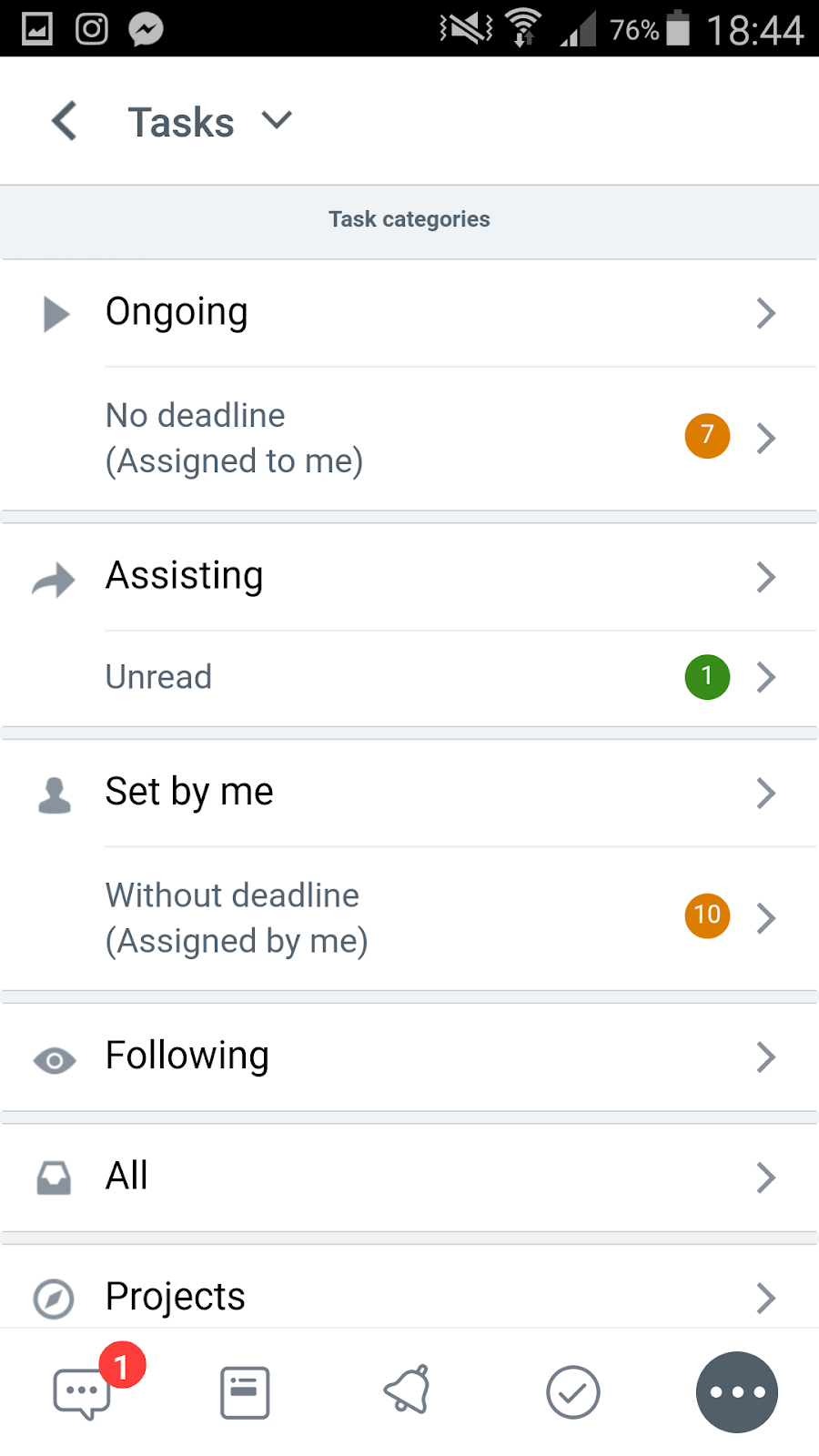The height and width of the screenshot is (1456, 819).
Task: Open the Following tasks label
Action: [x=187, y=1057]
